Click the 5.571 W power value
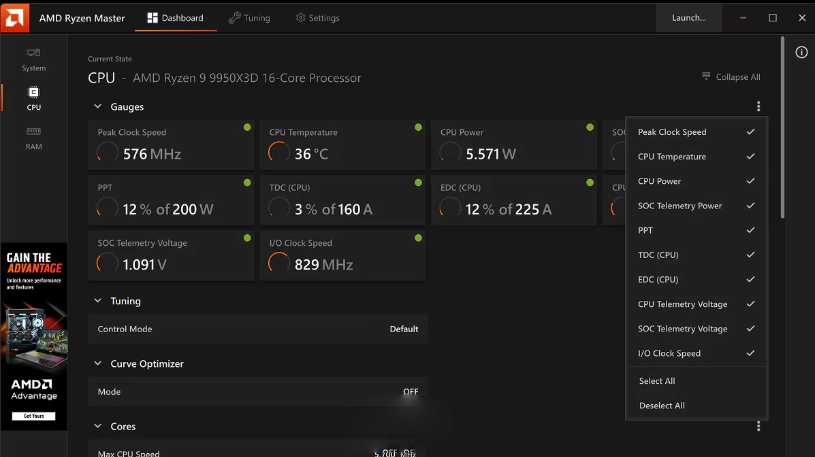 491,154
